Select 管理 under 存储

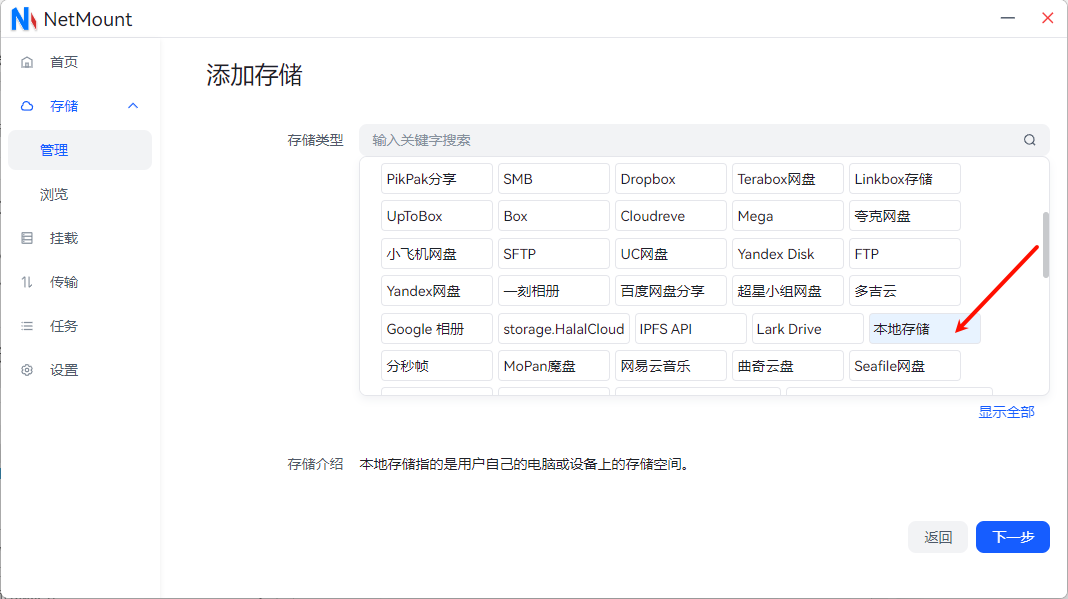pyautogui.click(x=80, y=150)
